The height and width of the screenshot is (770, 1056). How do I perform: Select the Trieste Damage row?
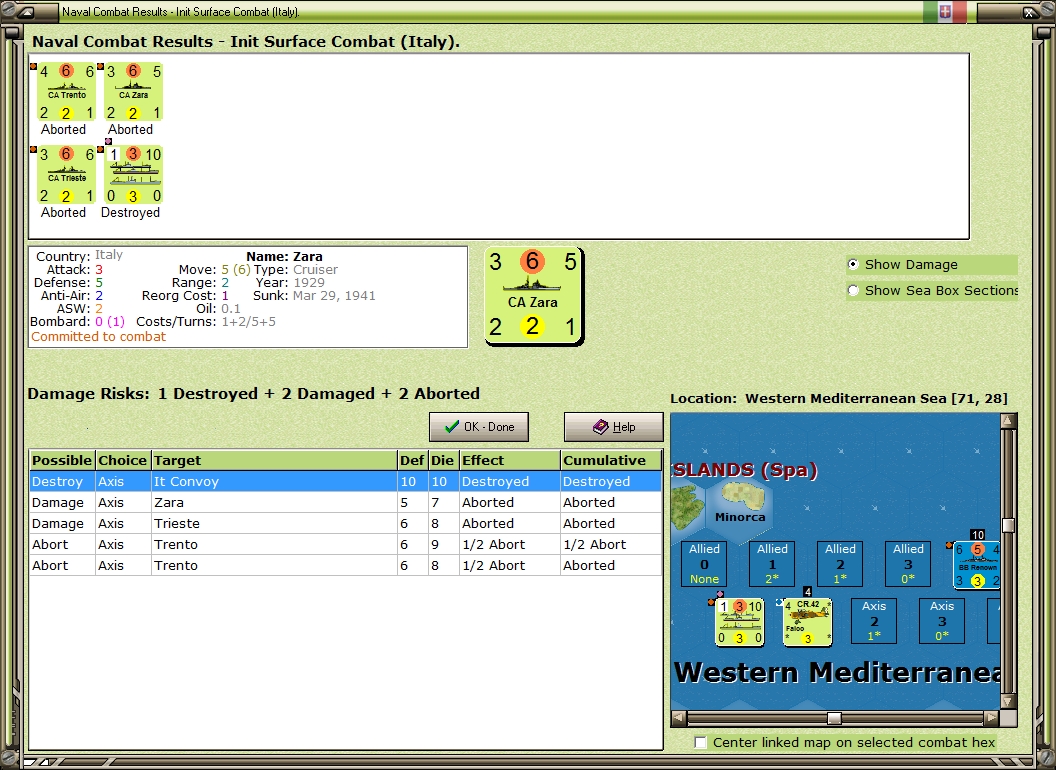point(345,523)
